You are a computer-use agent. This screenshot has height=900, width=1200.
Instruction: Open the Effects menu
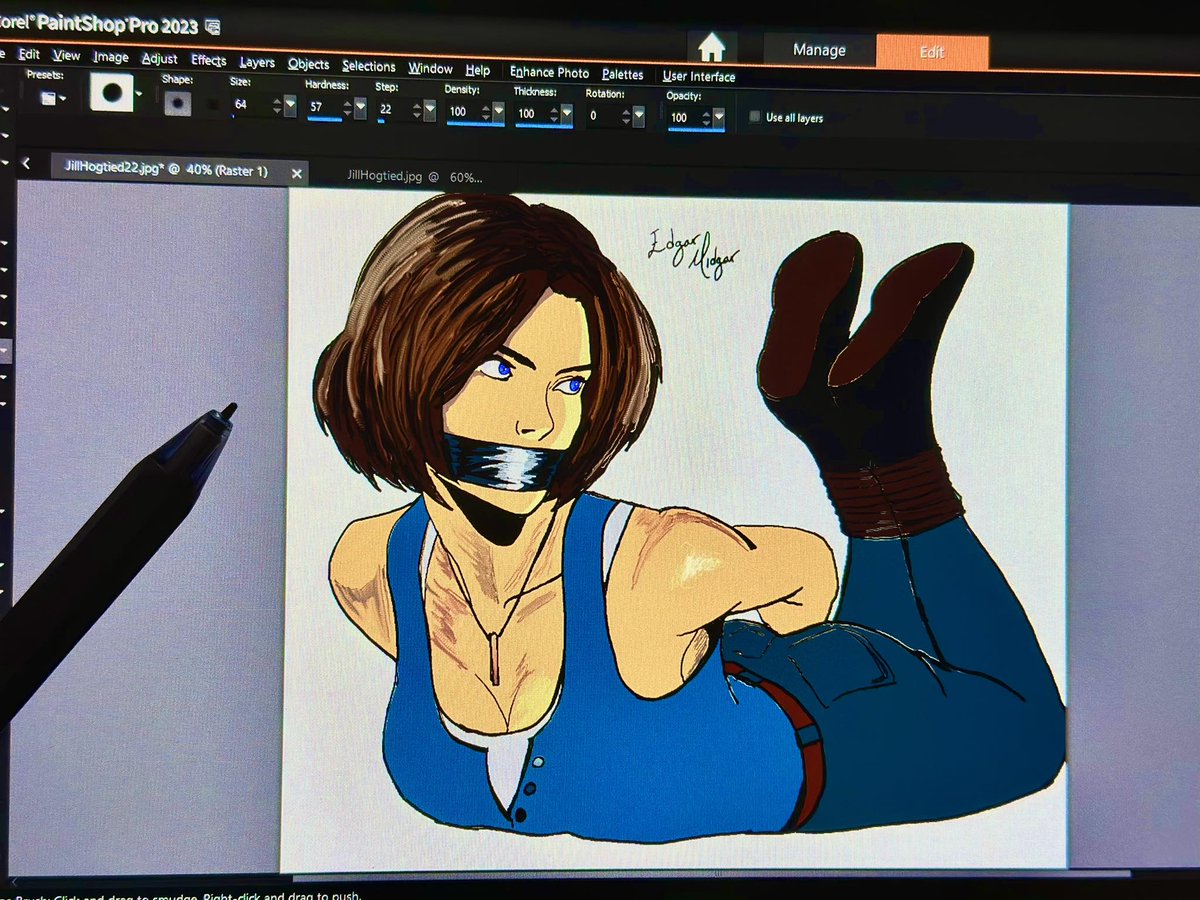click(x=208, y=60)
